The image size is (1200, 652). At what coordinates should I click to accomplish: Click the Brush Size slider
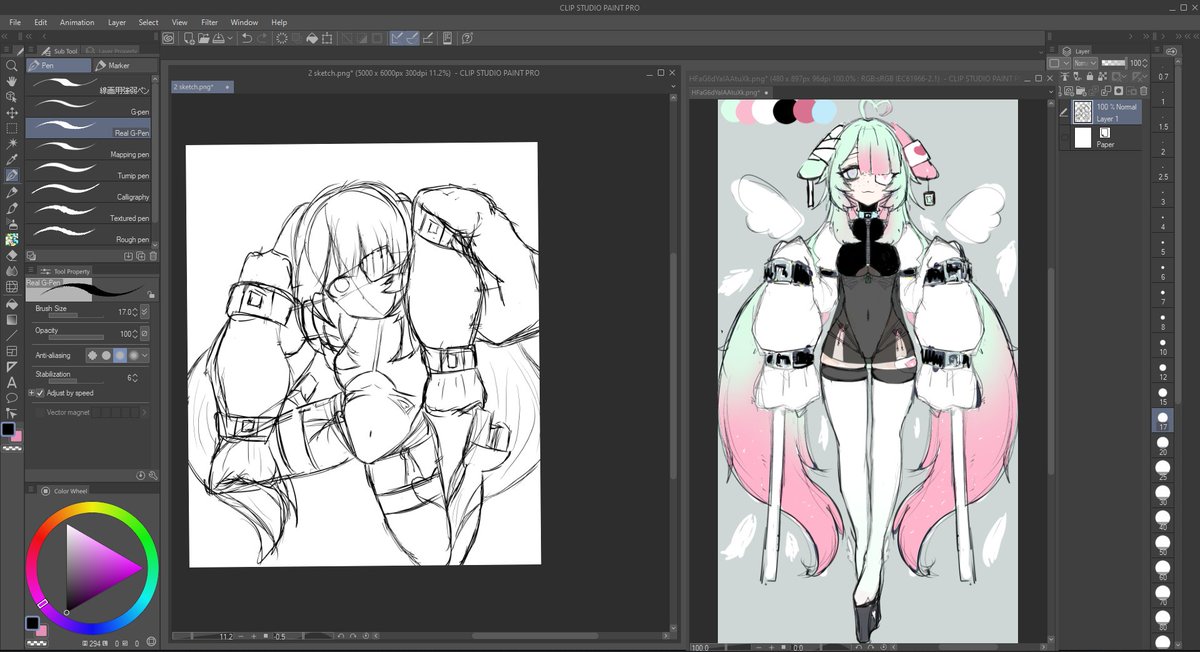point(76,315)
